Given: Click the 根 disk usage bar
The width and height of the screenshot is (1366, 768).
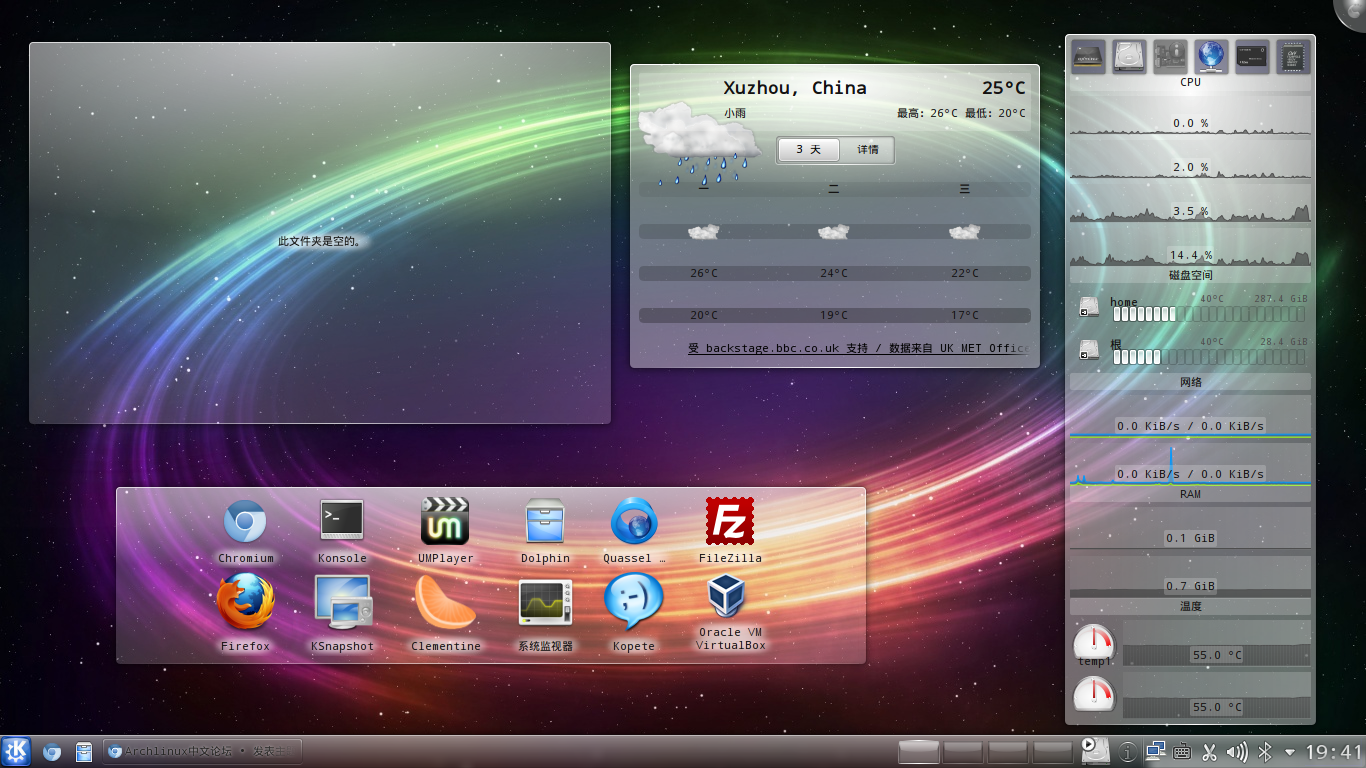Looking at the screenshot, I should coord(1209,357).
